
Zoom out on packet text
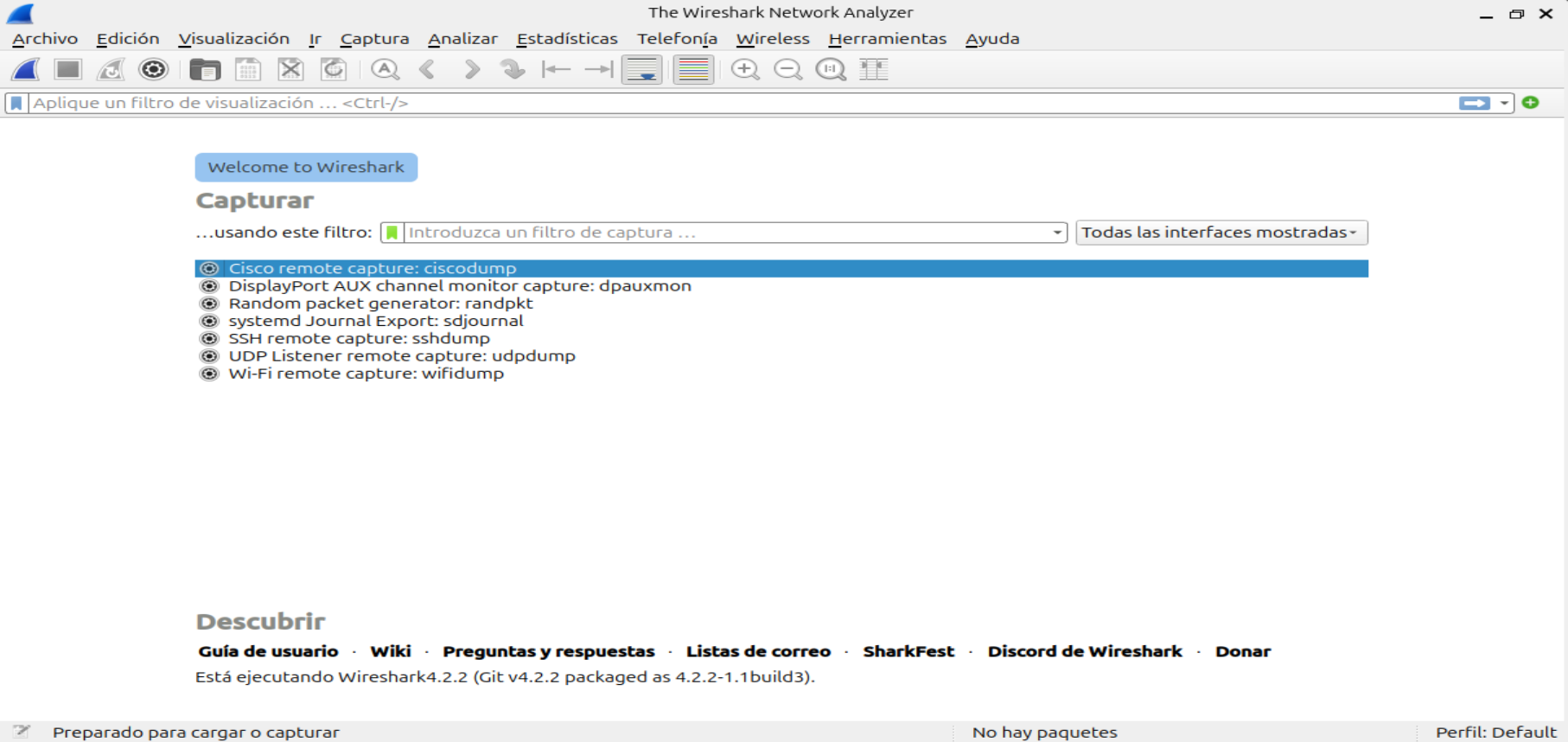(x=787, y=69)
